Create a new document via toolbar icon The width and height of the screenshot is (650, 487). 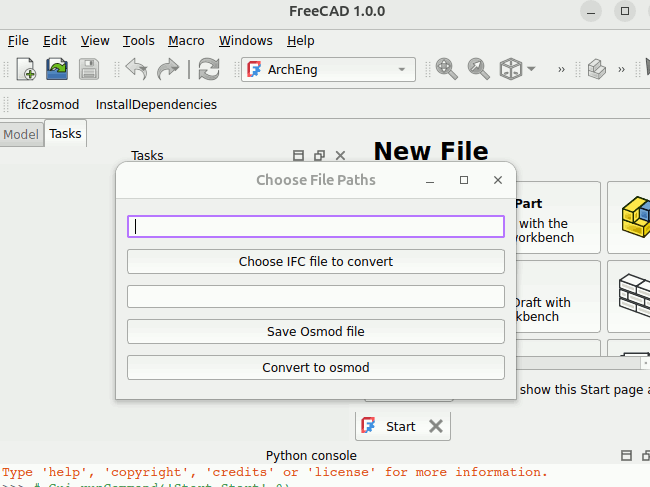[x=26, y=69]
